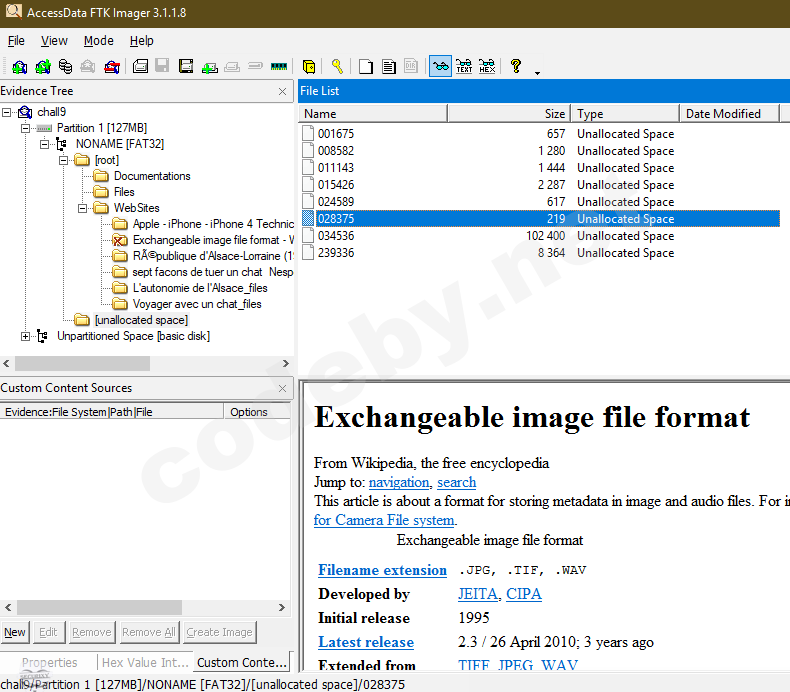Click the Export Files page icon
Screen dimensions: 790x692
click(x=366, y=67)
